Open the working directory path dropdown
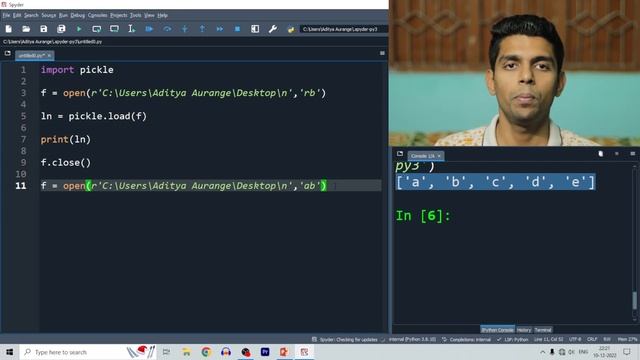This screenshot has height=360, width=640. tap(343, 29)
